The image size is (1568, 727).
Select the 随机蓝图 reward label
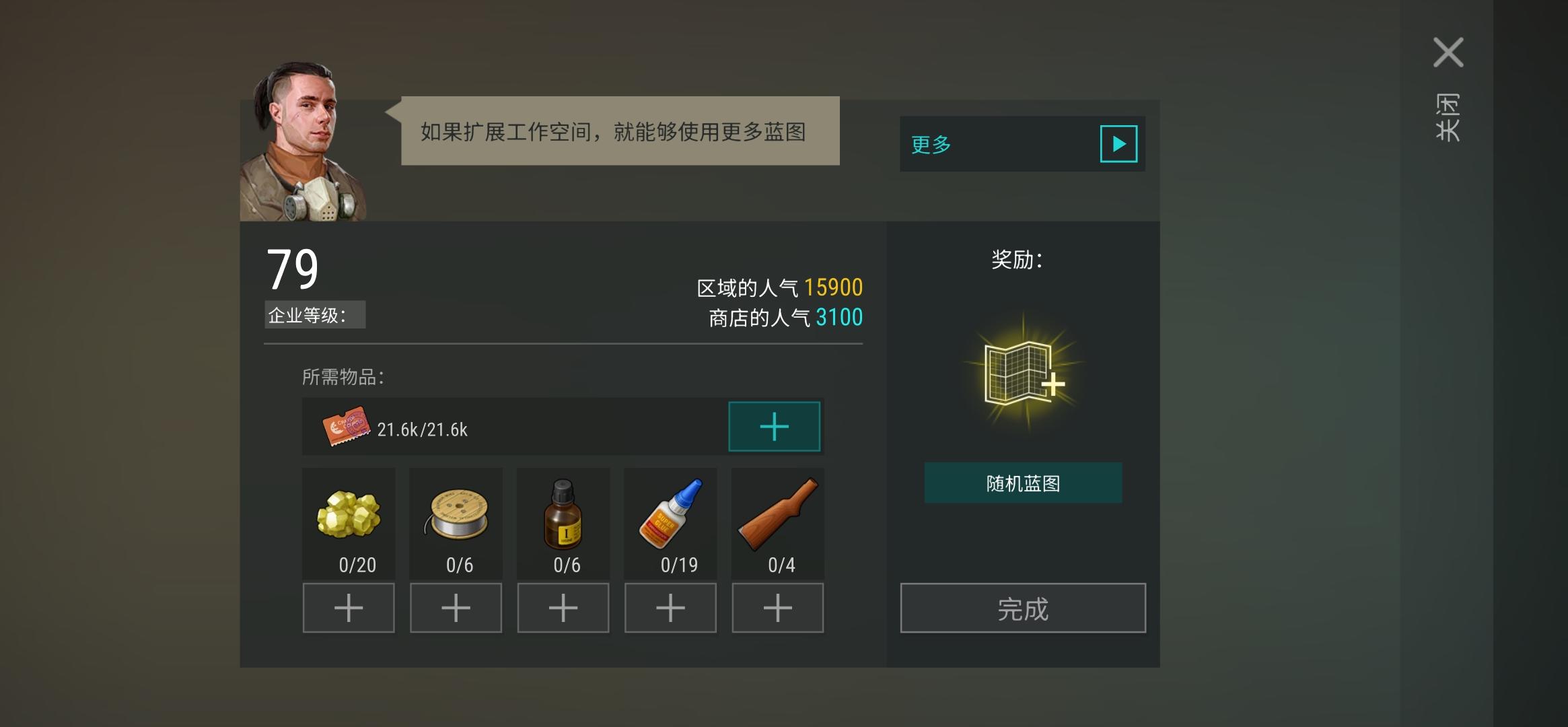pos(1023,483)
